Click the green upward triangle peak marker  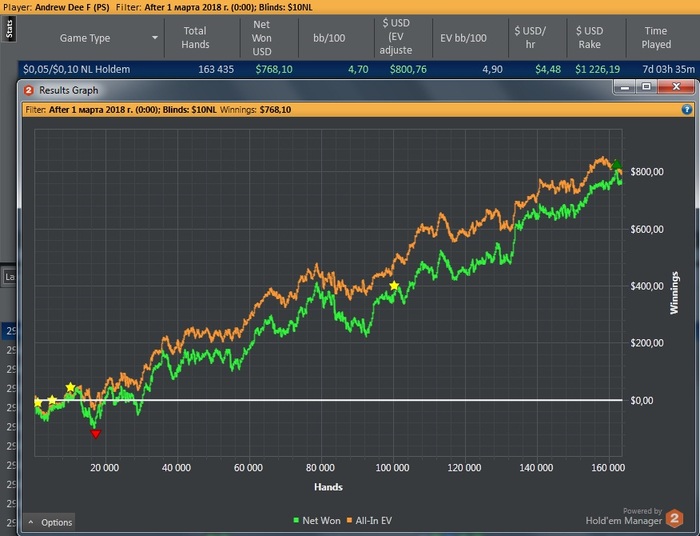pyautogui.click(x=617, y=164)
